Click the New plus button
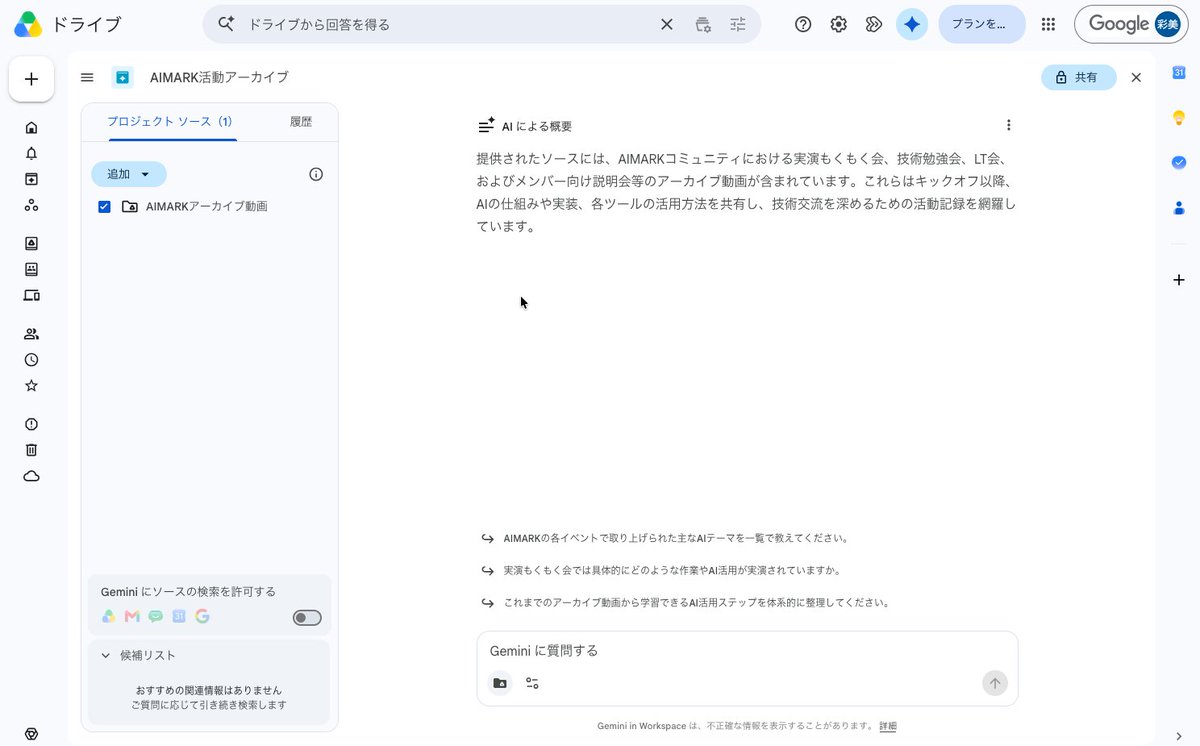 31,79
